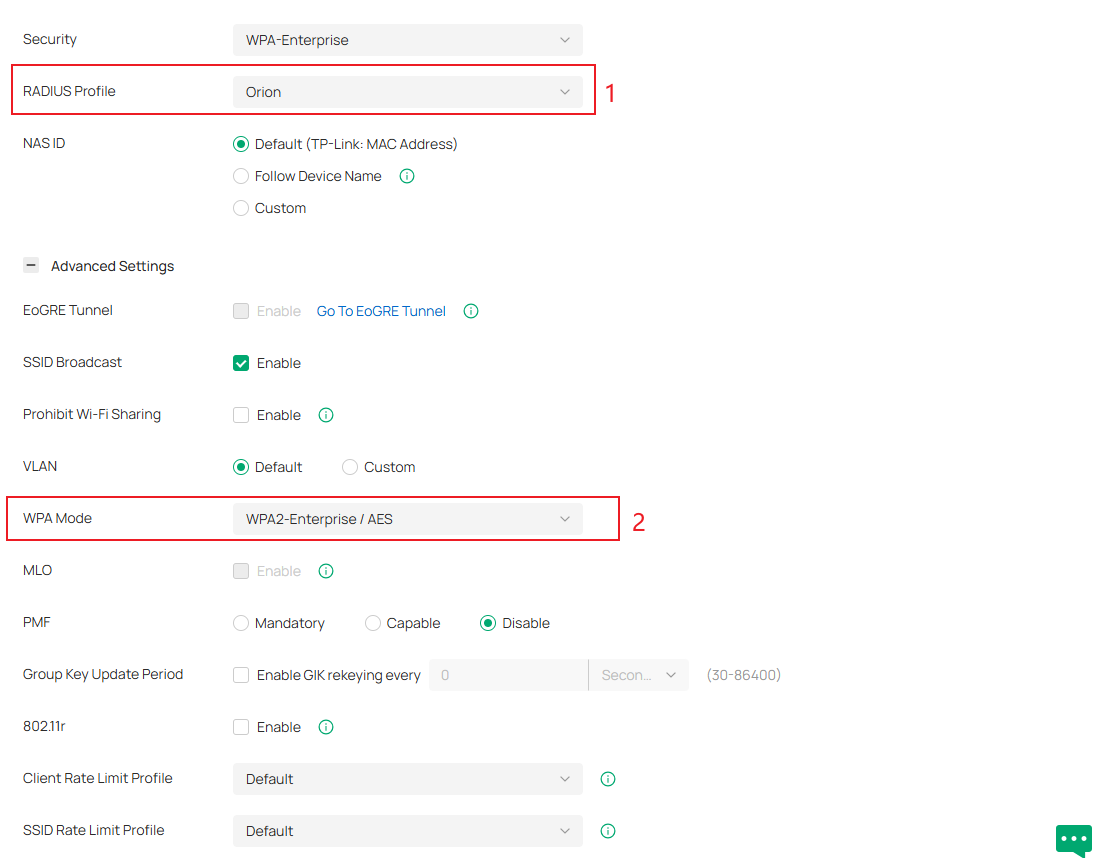
Task: Enable Prohibit Wi-Fi Sharing
Action: coord(240,414)
